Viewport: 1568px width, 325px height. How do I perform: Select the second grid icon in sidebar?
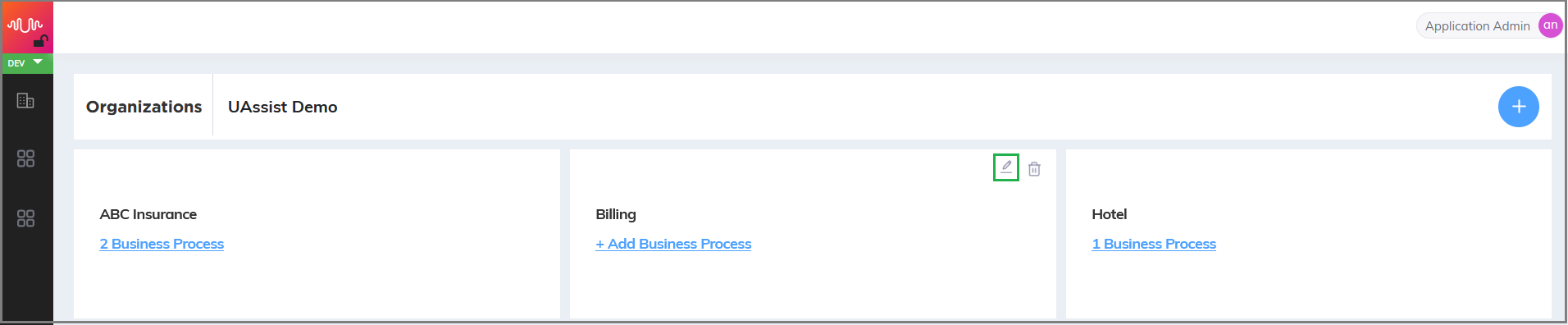(x=25, y=218)
